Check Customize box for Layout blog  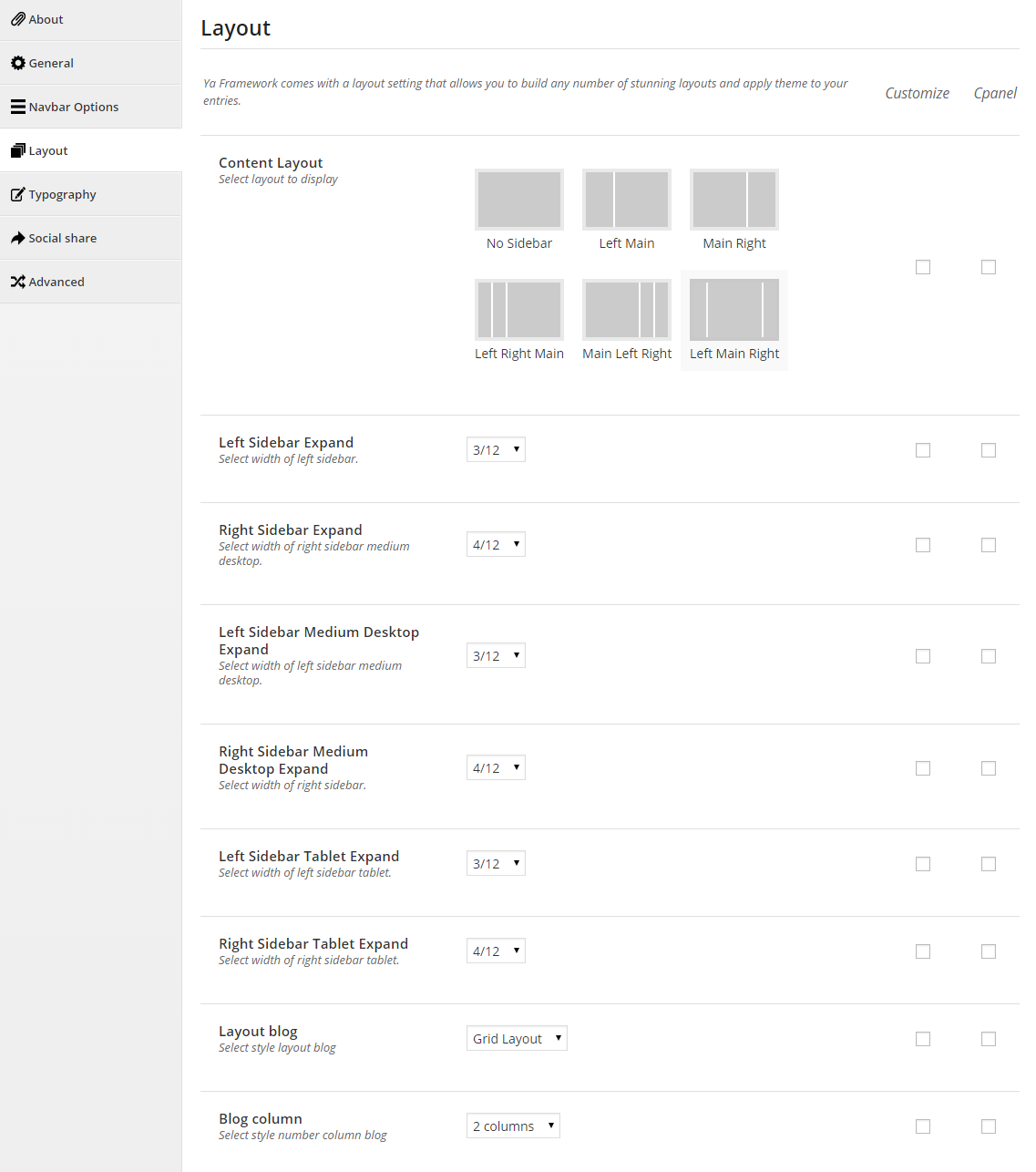point(923,1039)
